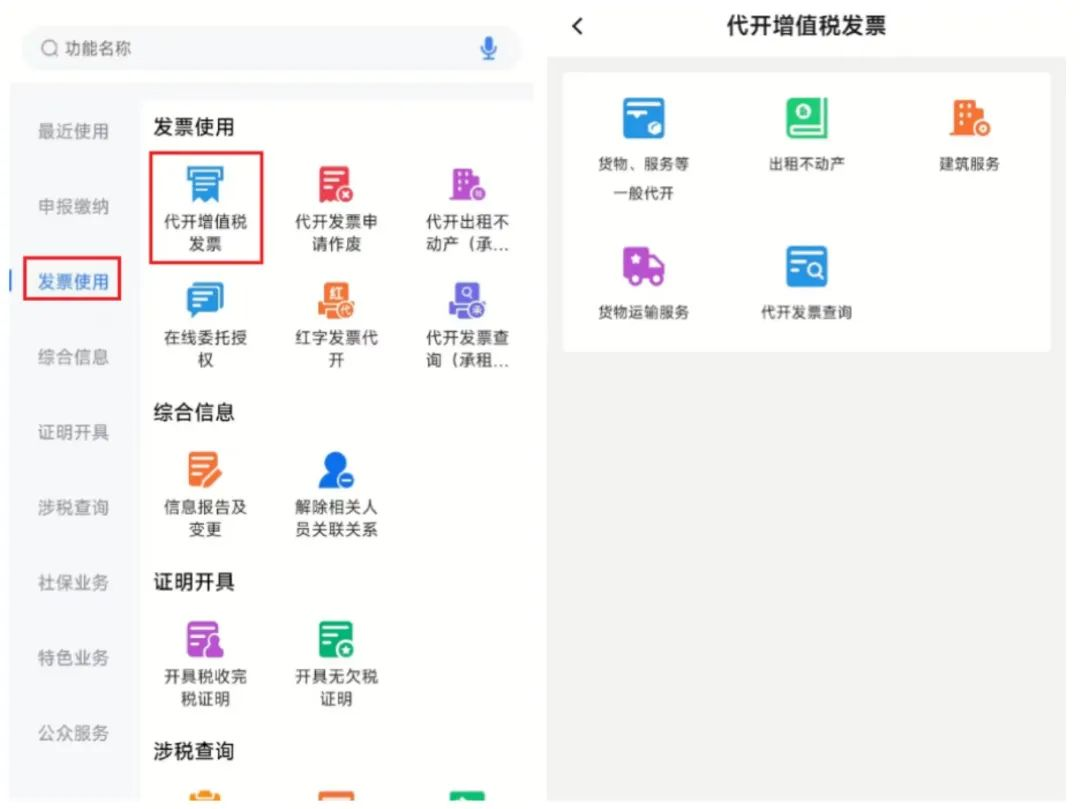Switch to 最近使用 sidebar tab

click(73, 131)
